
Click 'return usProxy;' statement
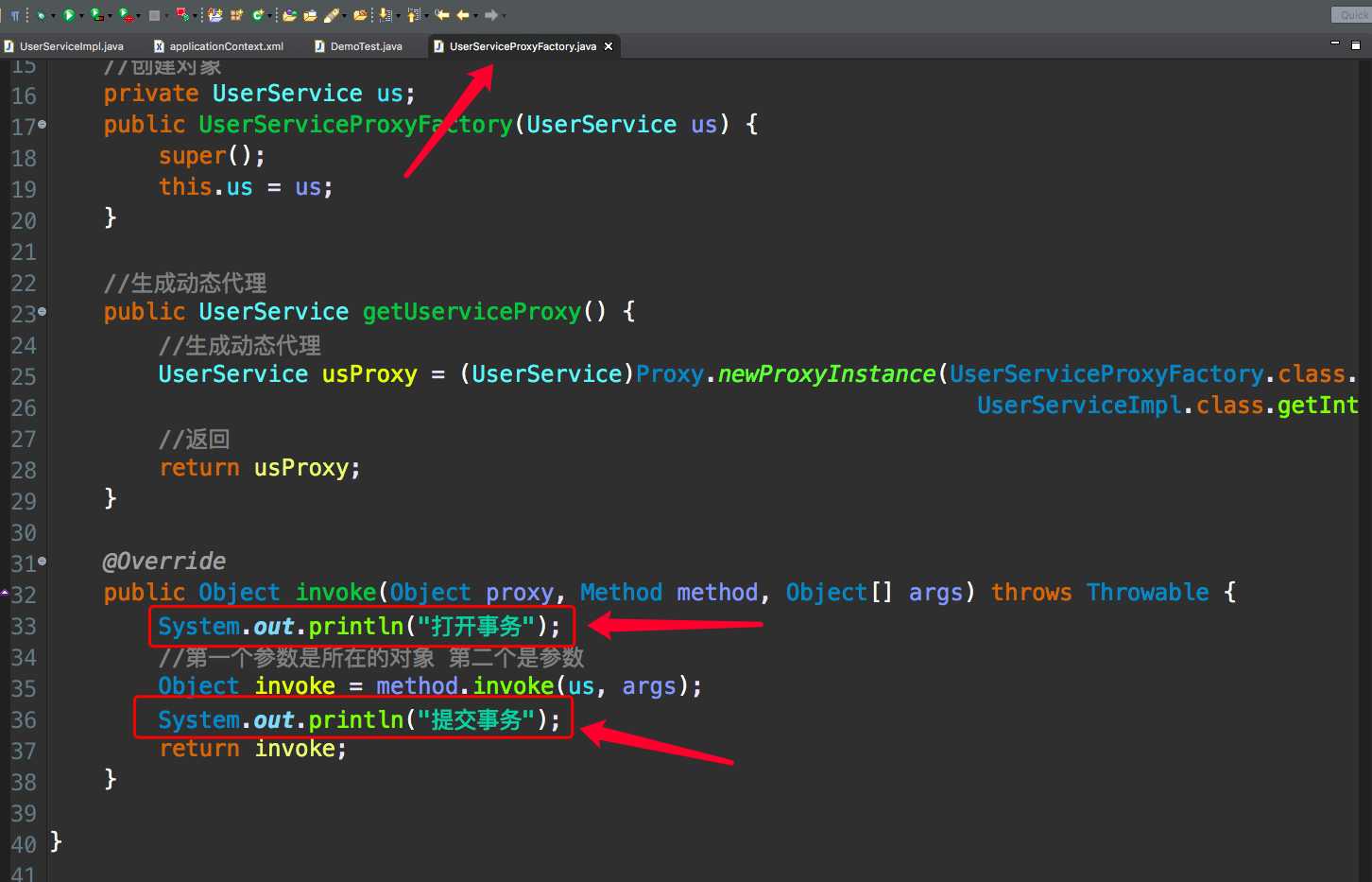pyautogui.click(x=260, y=468)
